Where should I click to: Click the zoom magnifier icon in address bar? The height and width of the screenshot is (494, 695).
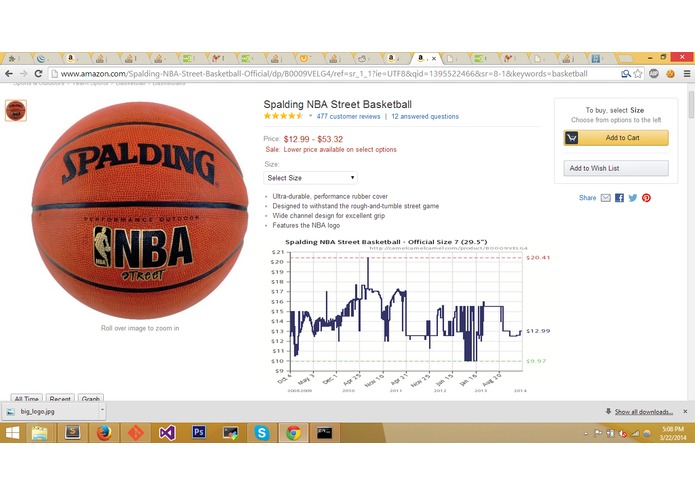point(626,74)
